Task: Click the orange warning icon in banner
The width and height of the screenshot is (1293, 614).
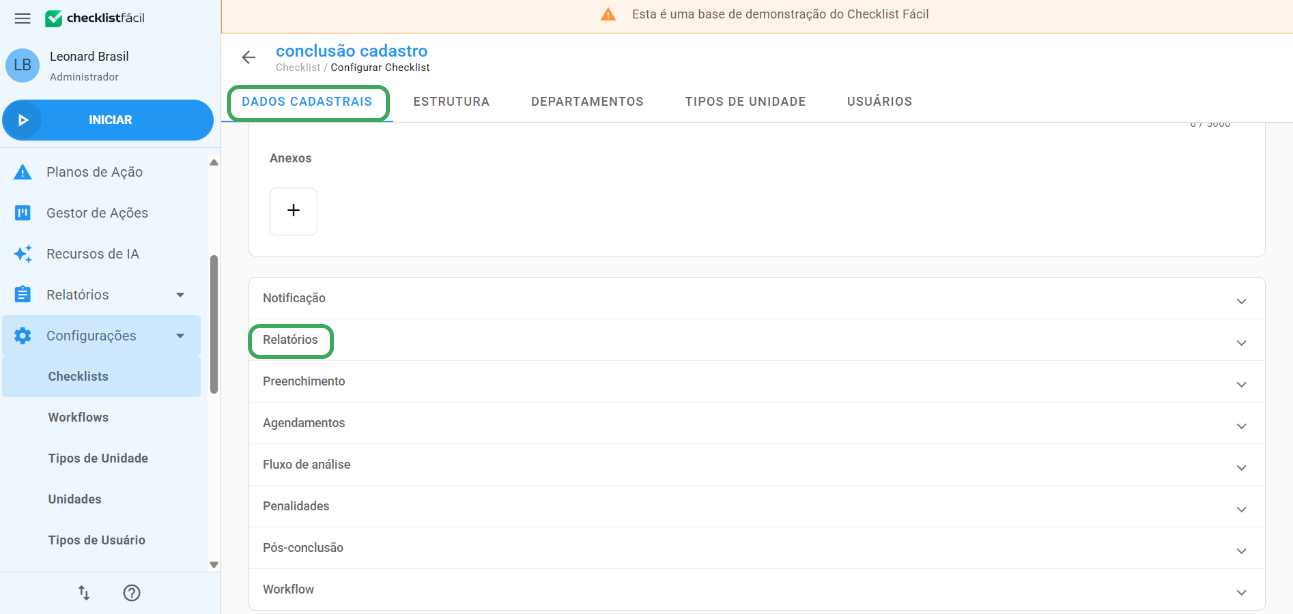Action: tap(608, 15)
